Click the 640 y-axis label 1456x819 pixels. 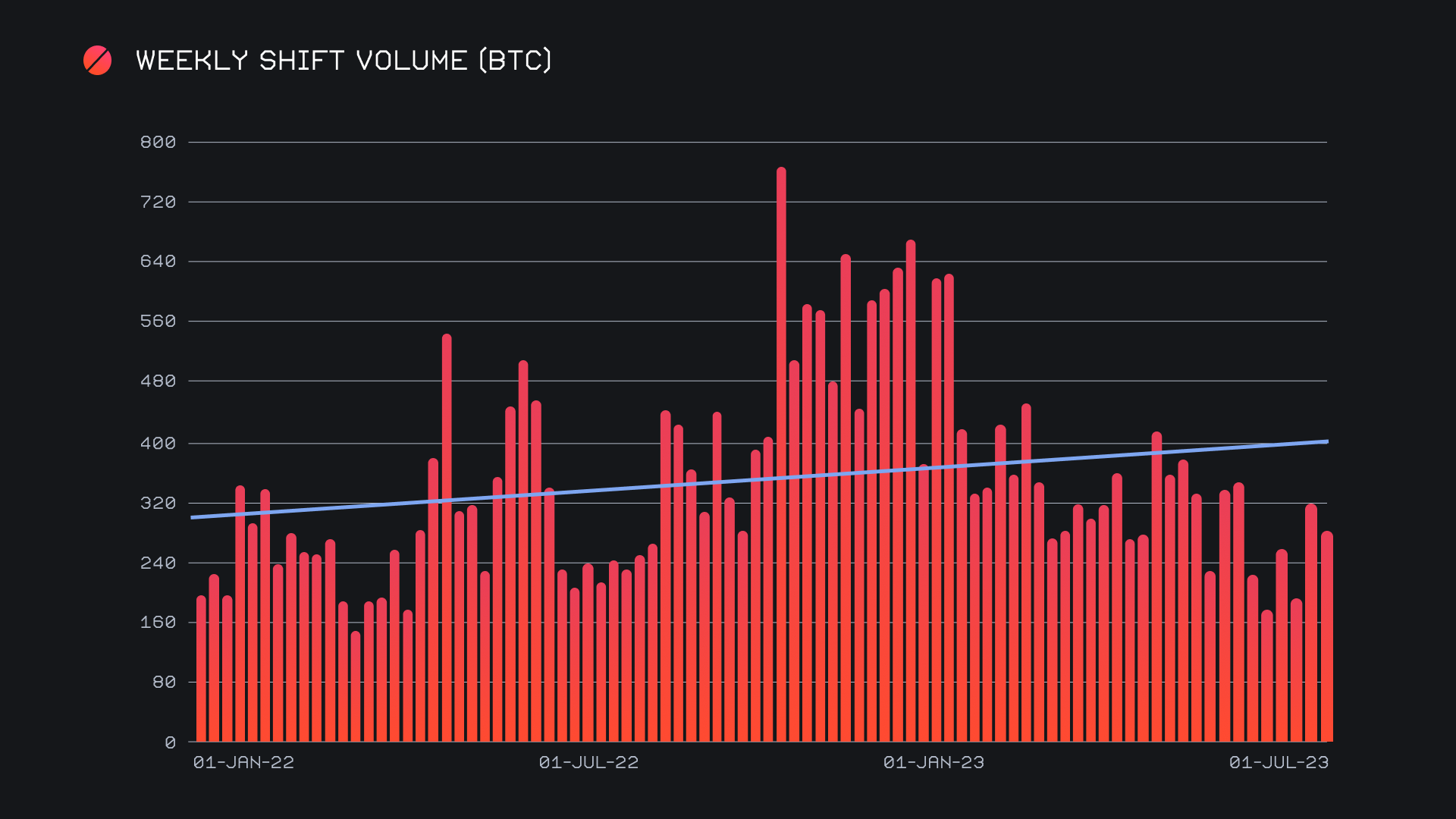tap(158, 261)
